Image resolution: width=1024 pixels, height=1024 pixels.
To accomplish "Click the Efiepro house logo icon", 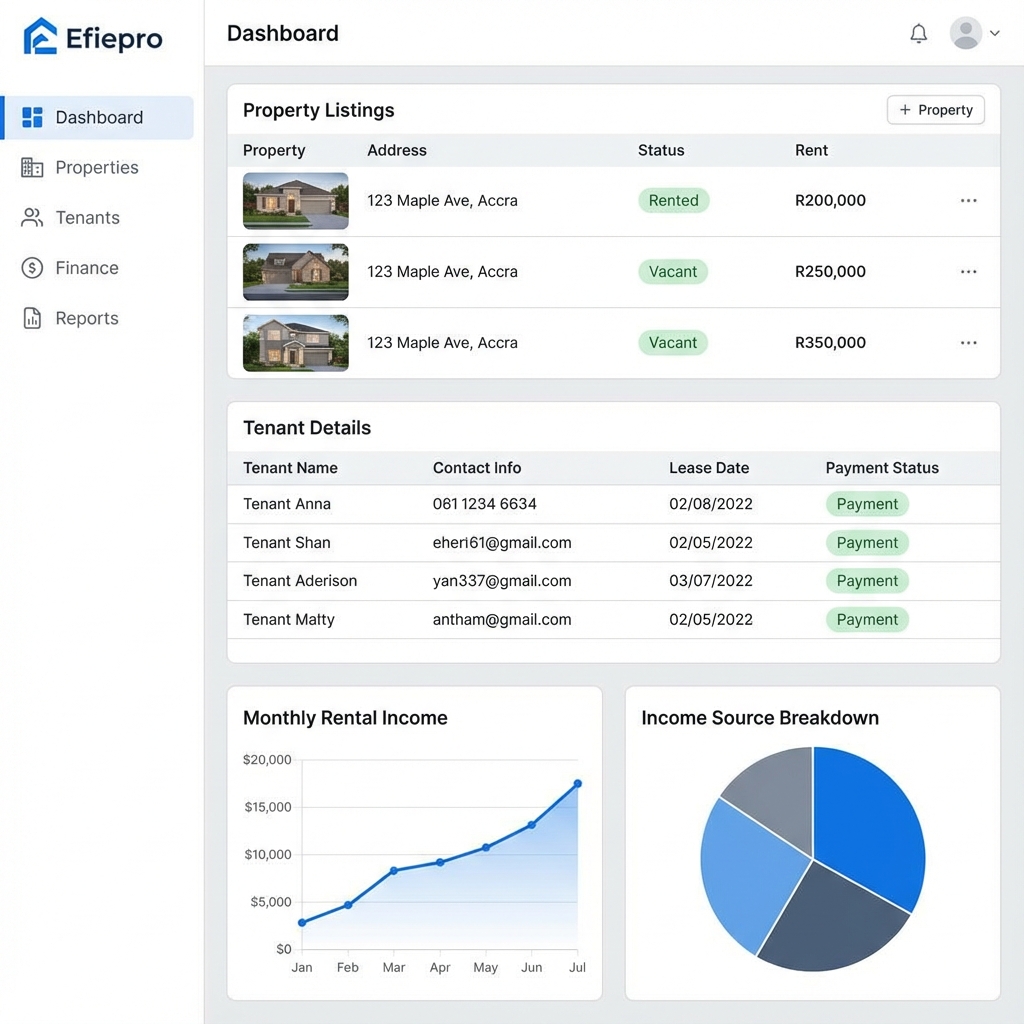I will (40, 37).
